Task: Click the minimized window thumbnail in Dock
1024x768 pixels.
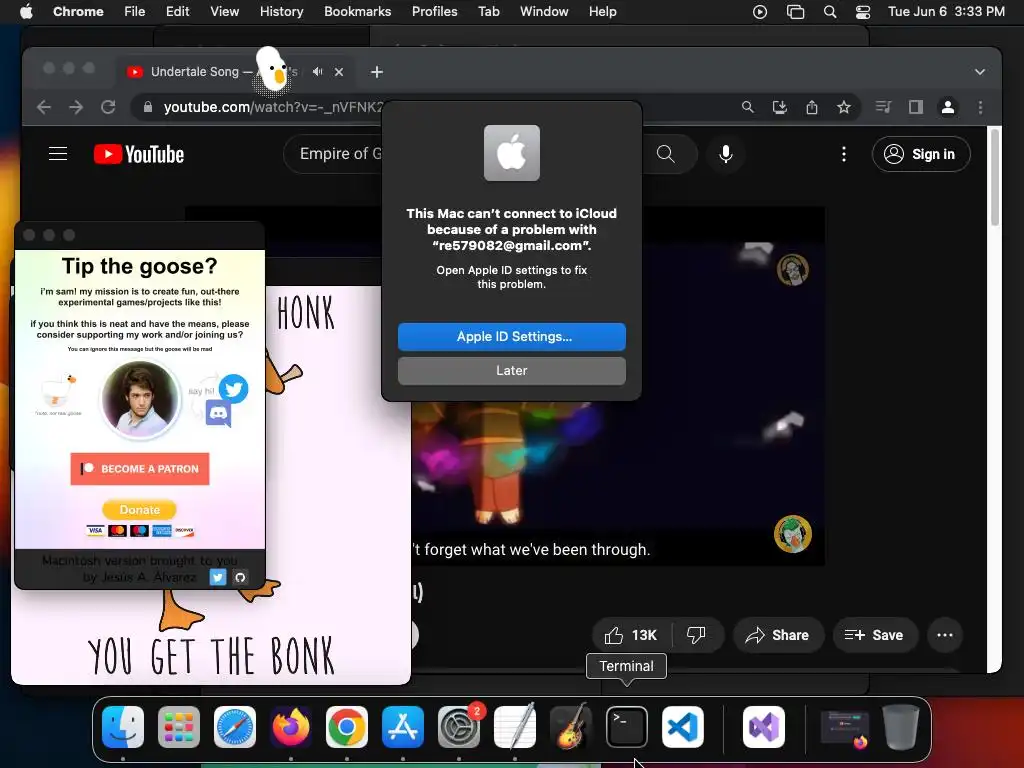Action: [x=845, y=727]
